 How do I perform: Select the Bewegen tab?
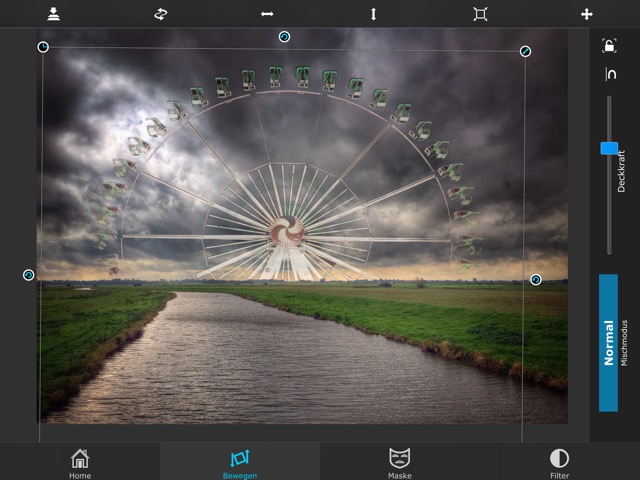240,462
